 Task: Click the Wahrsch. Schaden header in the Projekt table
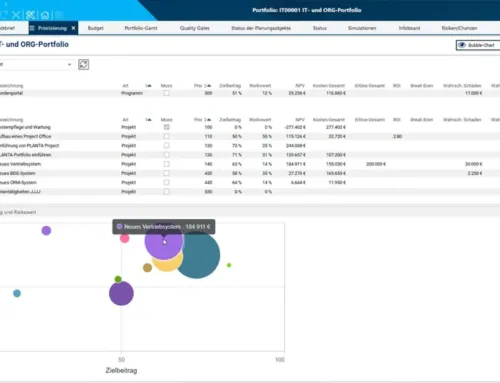pyautogui.click(x=462, y=120)
